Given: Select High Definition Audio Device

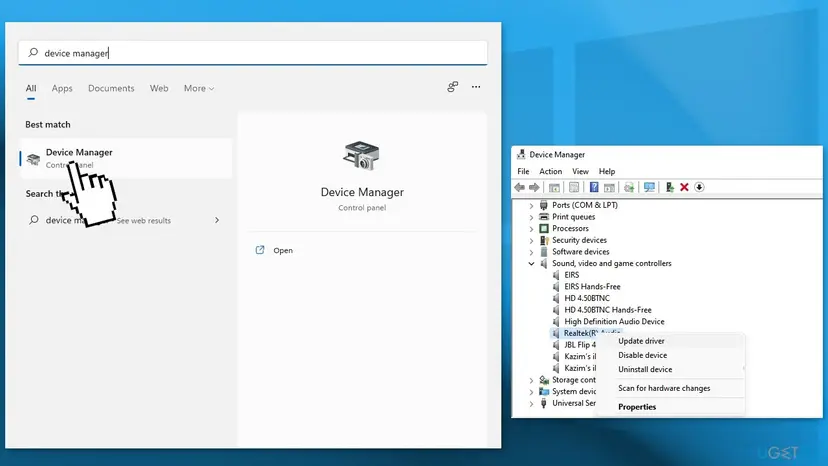Looking at the screenshot, I should (614, 321).
